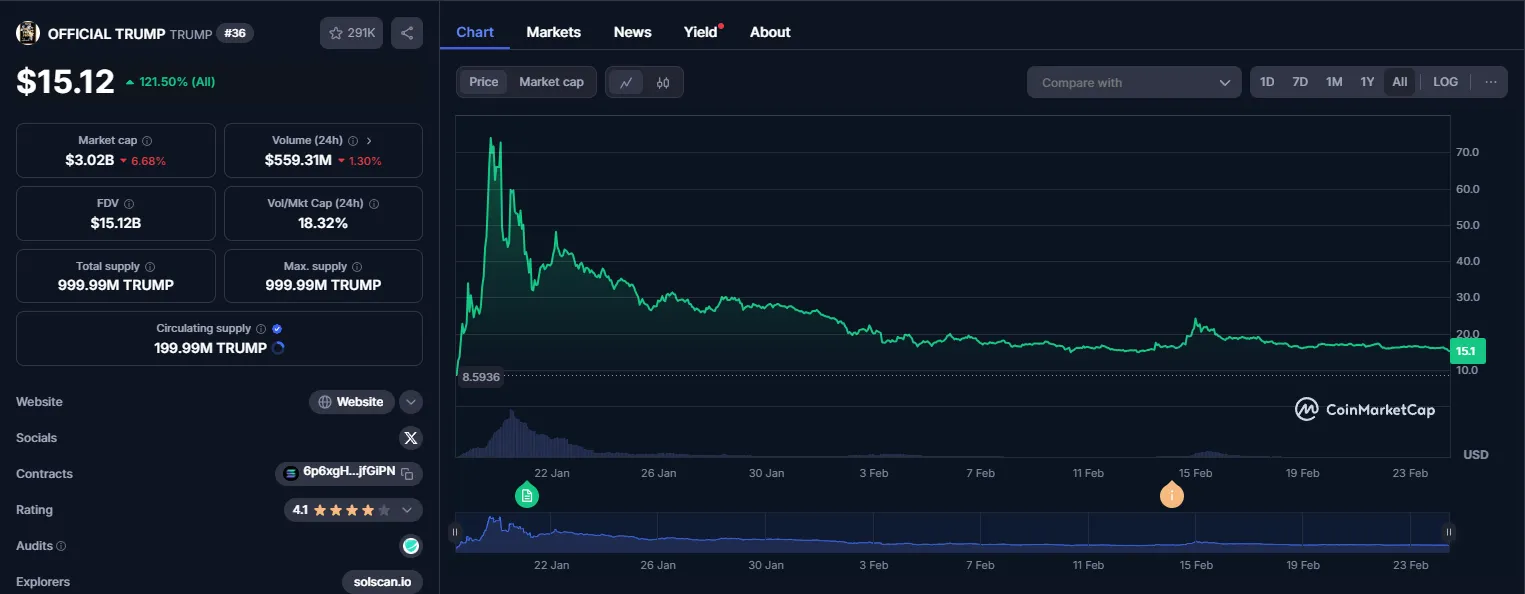Click the left range slider handle
1525x594 pixels.
coord(456,533)
